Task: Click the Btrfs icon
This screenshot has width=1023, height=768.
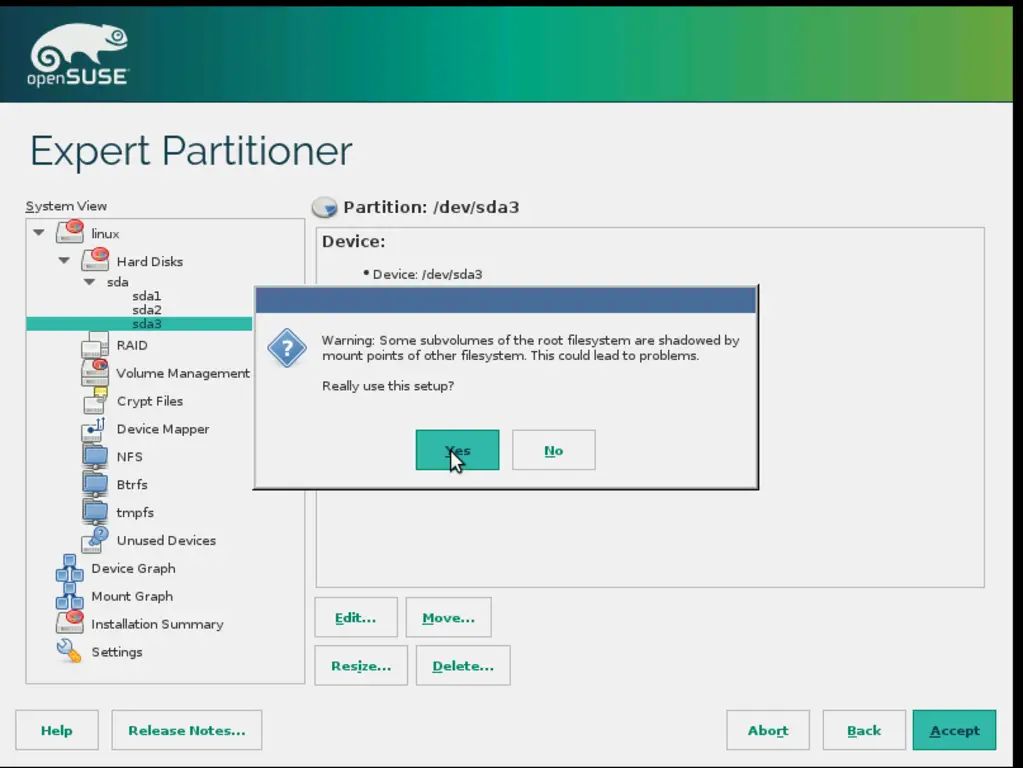Action: click(x=95, y=484)
